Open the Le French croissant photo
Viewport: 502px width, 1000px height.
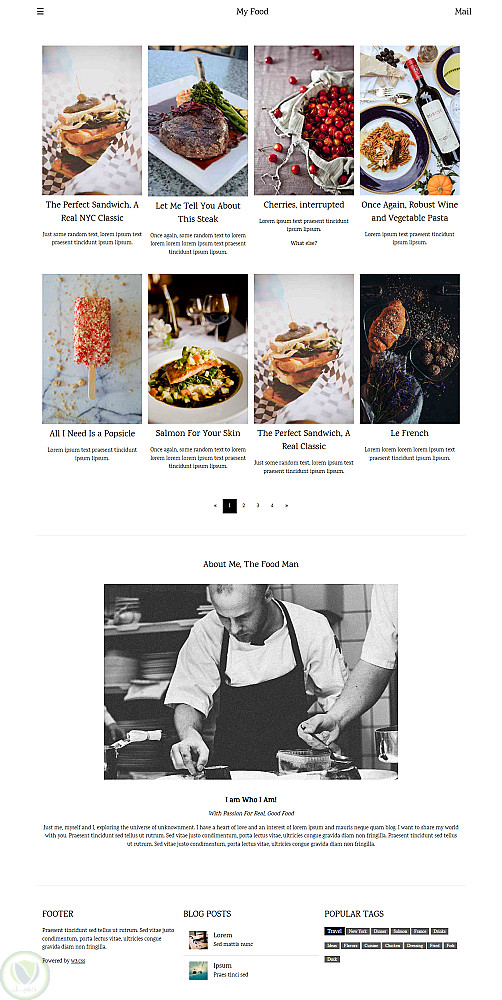(410, 349)
